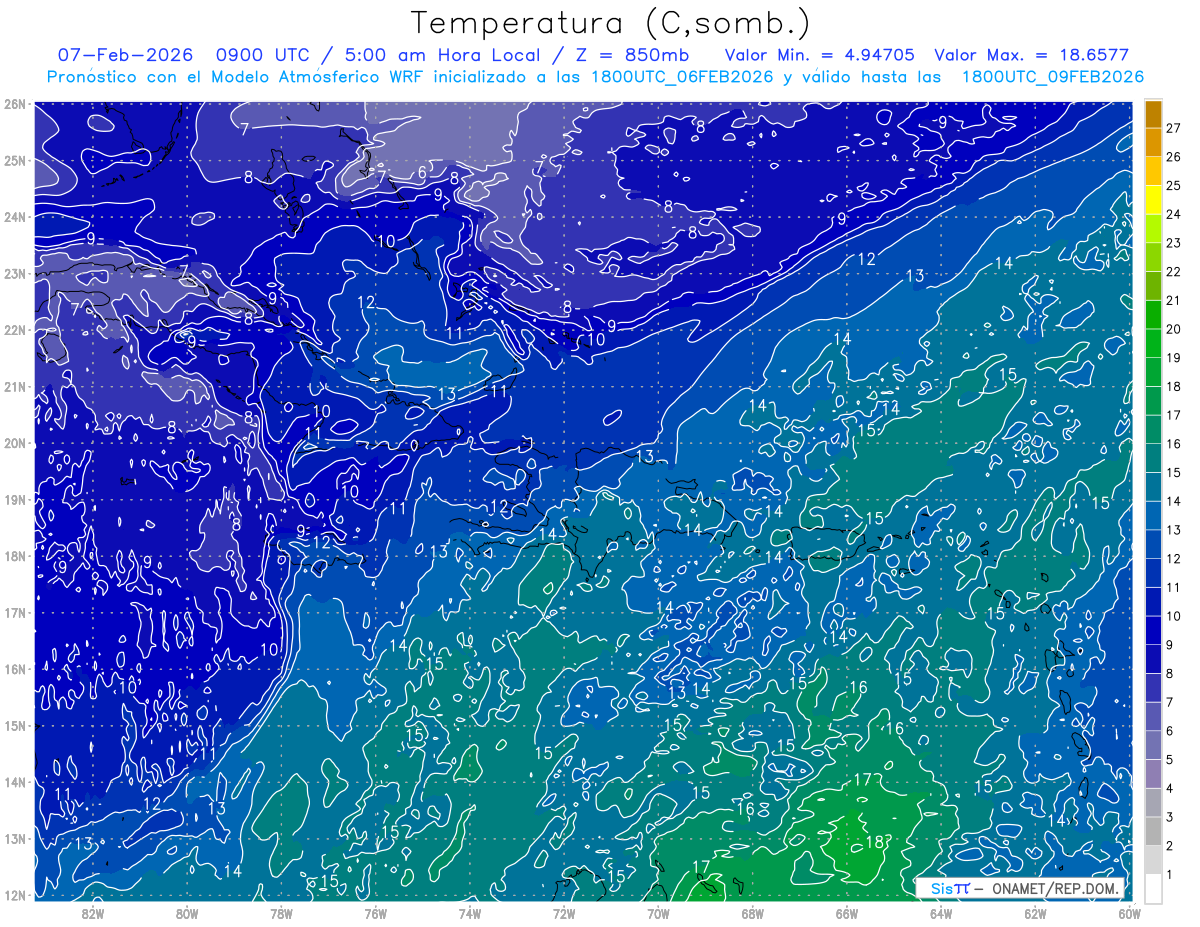Click the "62W" longitude label
This screenshot has width=1200, height=927.
(1035, 913)
